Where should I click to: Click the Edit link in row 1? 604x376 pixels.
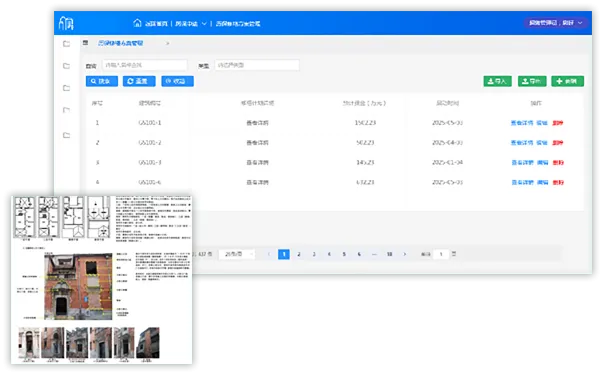point(542,123)
